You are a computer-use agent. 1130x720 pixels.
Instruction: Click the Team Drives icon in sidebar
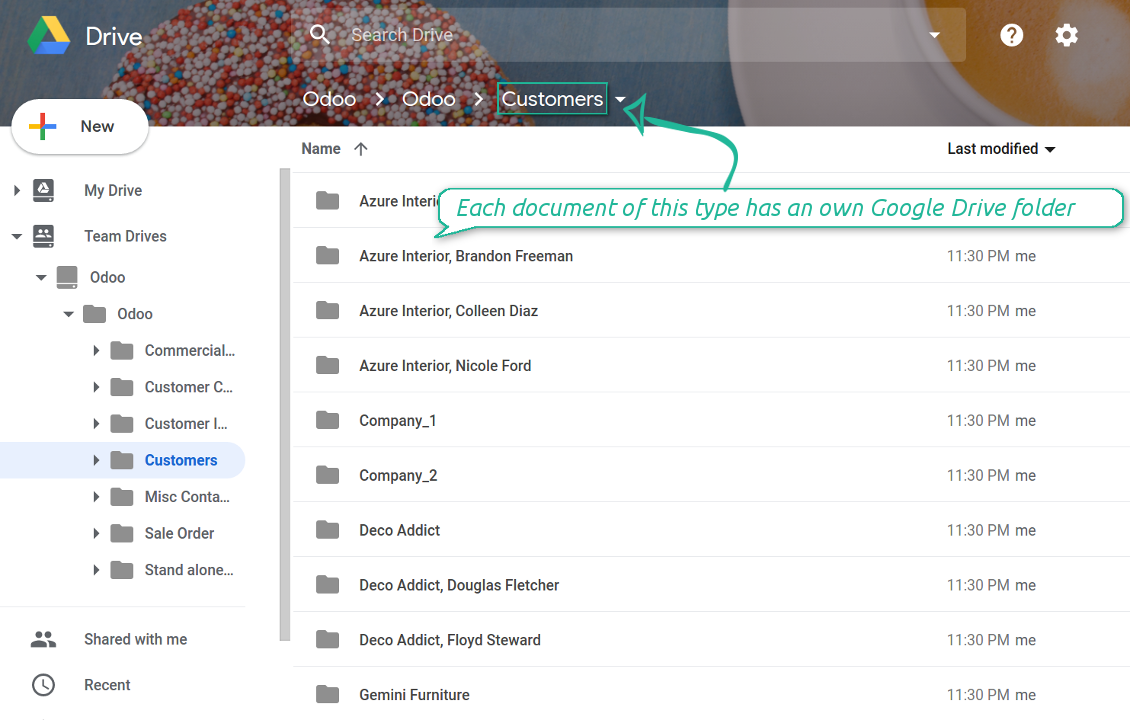coord(43,236)
